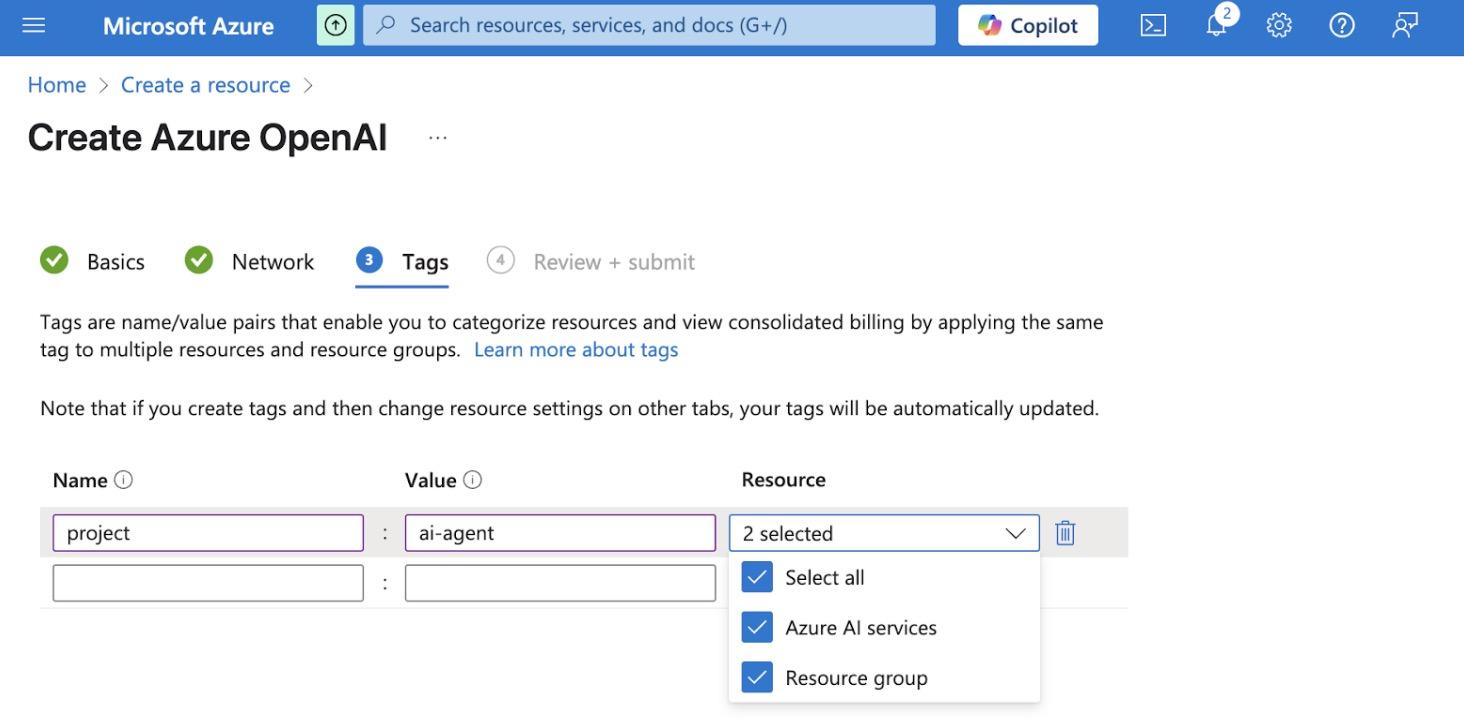Viewport: 1464px width, 718px height.
Task: Delete the project tag row via trash icon
Action: pyautogui.click(x=1064, y=533)
